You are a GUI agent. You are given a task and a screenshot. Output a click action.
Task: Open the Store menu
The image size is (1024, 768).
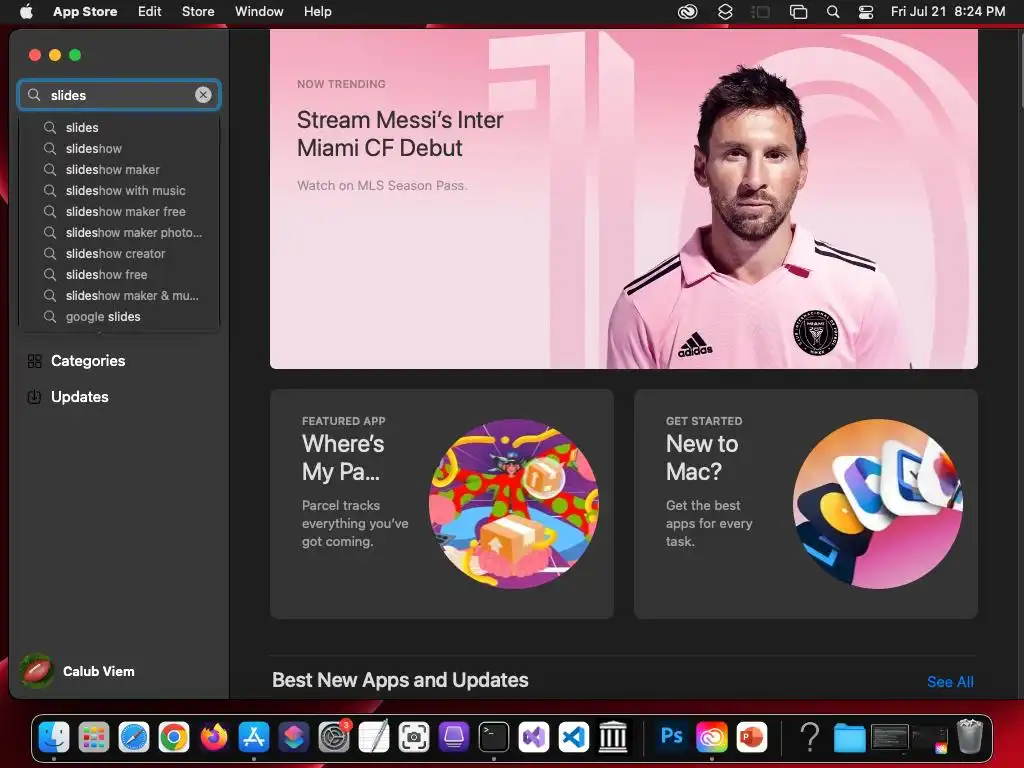[198, 11]
